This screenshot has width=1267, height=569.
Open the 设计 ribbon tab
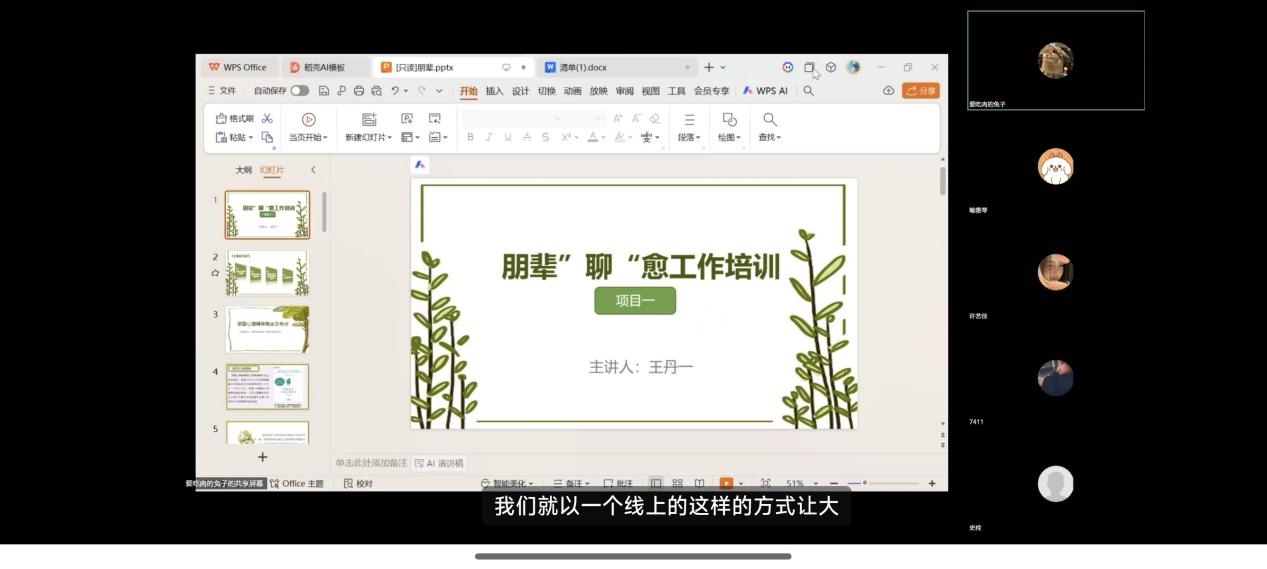520,91
